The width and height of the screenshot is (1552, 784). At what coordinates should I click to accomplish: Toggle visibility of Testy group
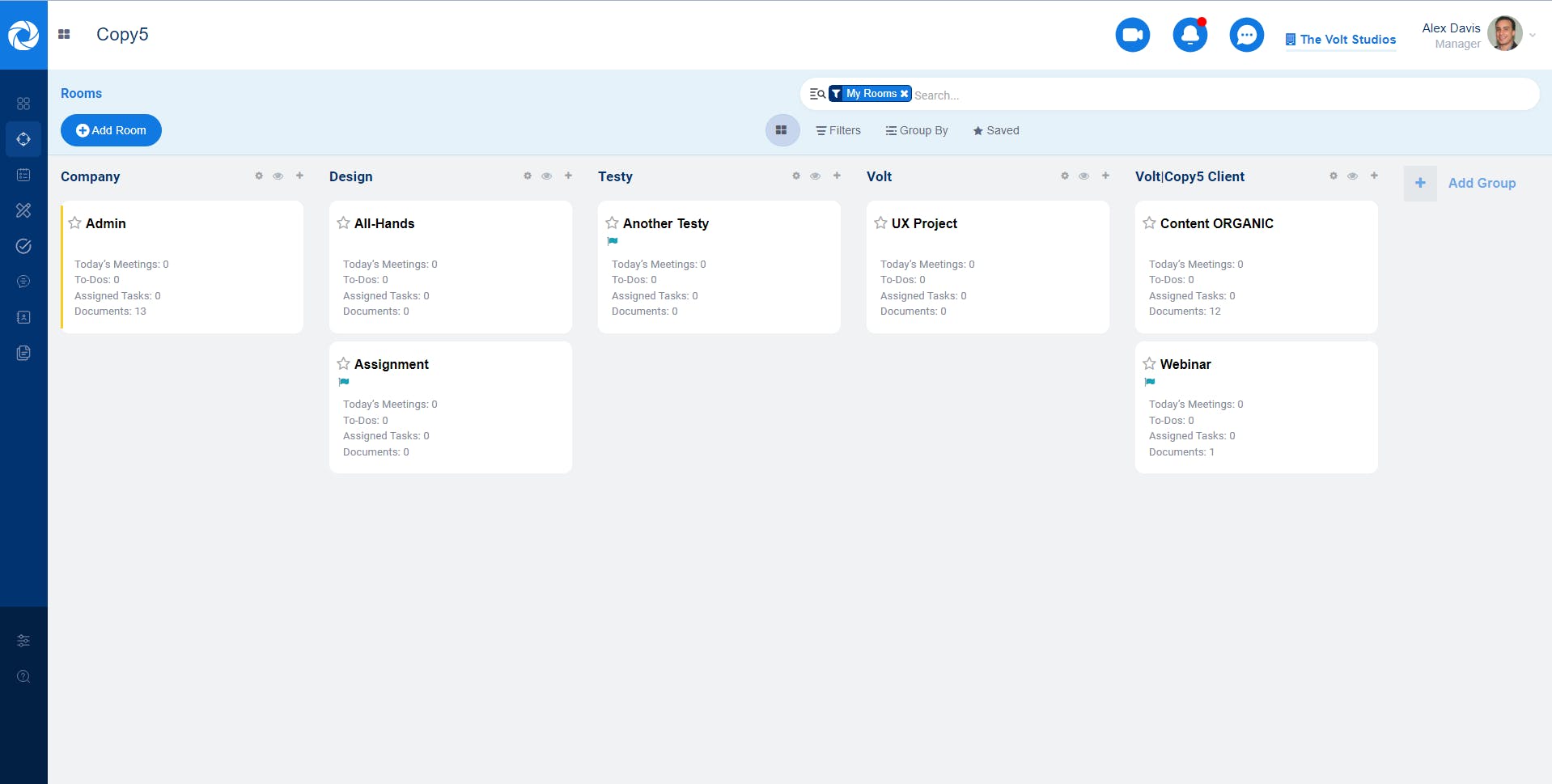click(816, 176)
